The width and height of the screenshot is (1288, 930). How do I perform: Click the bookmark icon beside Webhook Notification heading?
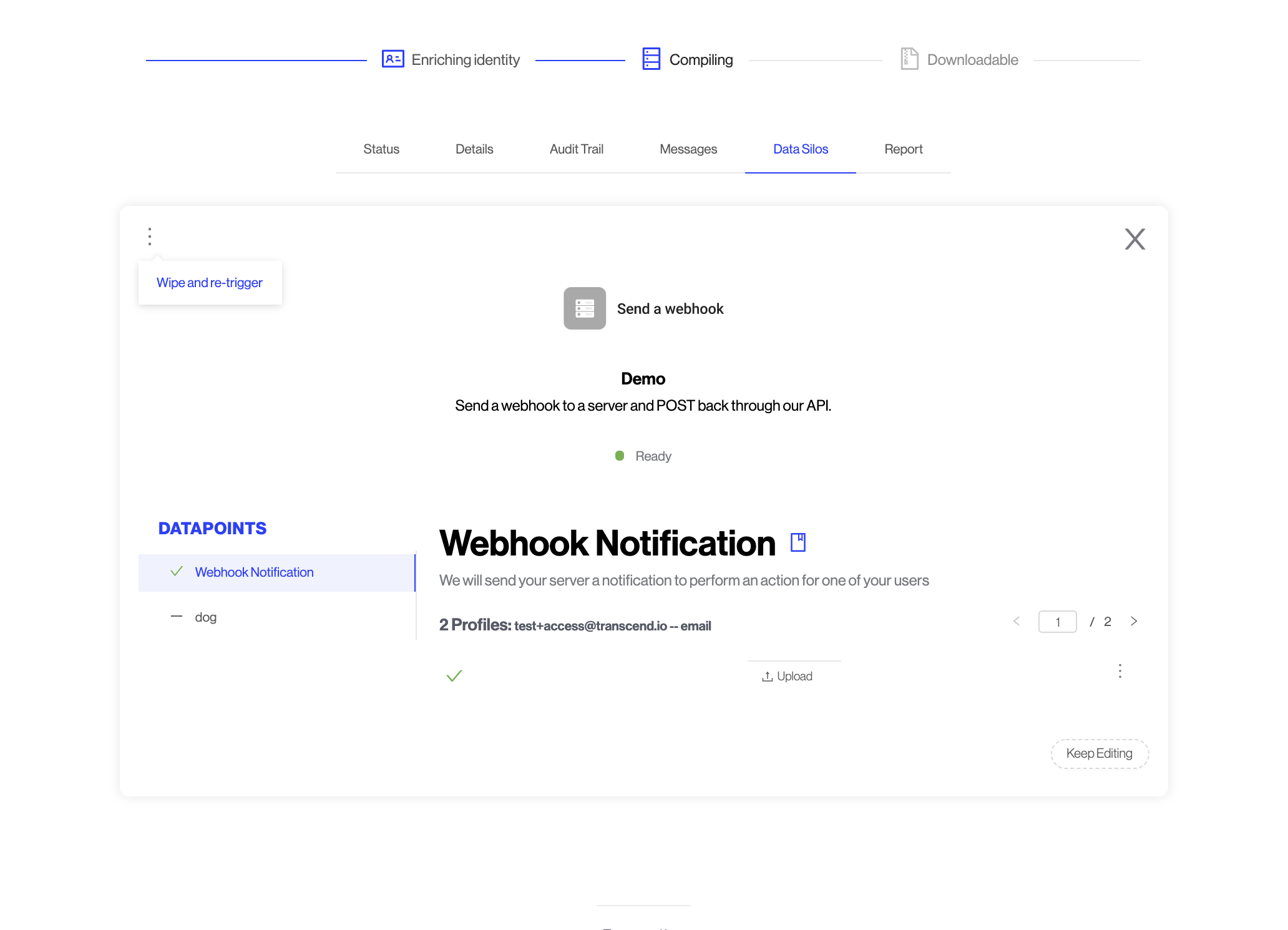pyautogui.click(x=798, y=542)
